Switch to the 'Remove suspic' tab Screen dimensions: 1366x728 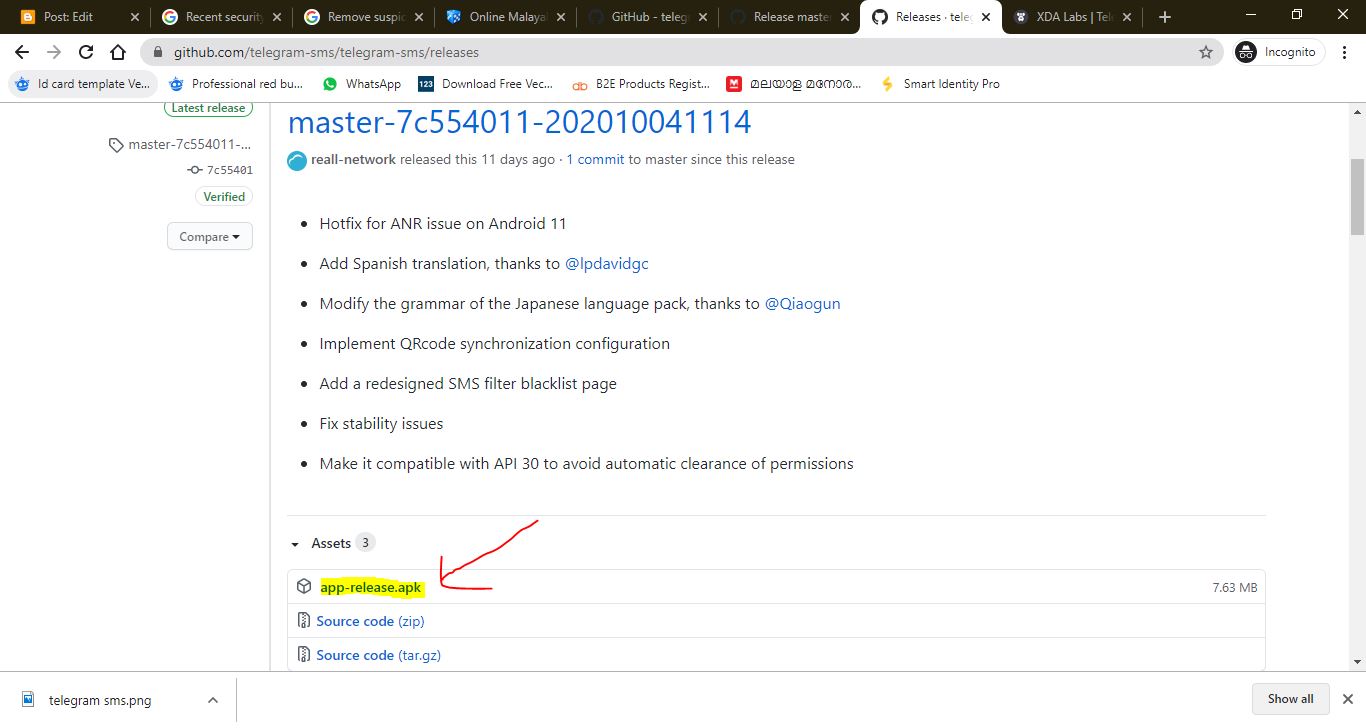366,17
